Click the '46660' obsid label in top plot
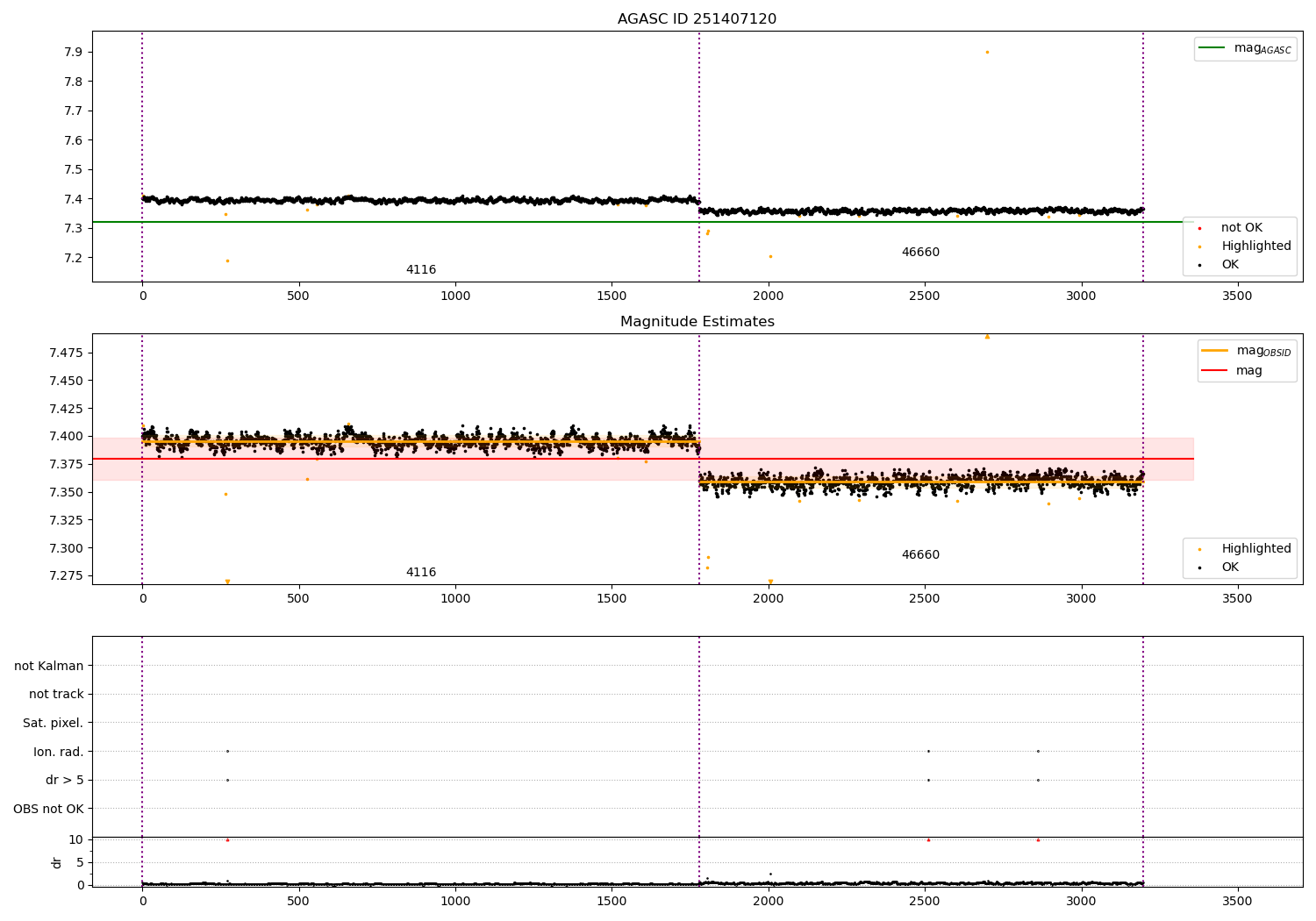 (x=920, y=253)
